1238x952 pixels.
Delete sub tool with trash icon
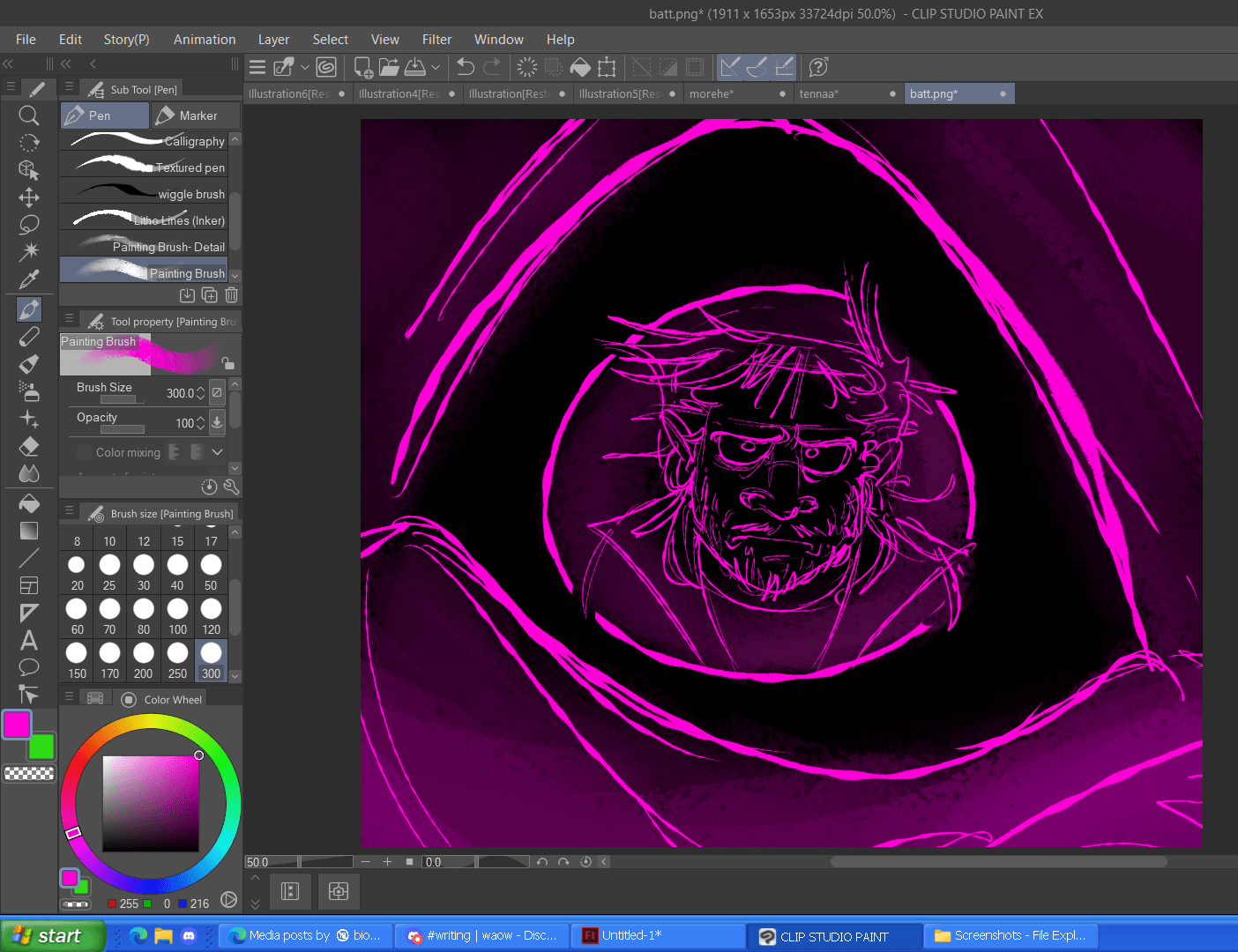231,295
